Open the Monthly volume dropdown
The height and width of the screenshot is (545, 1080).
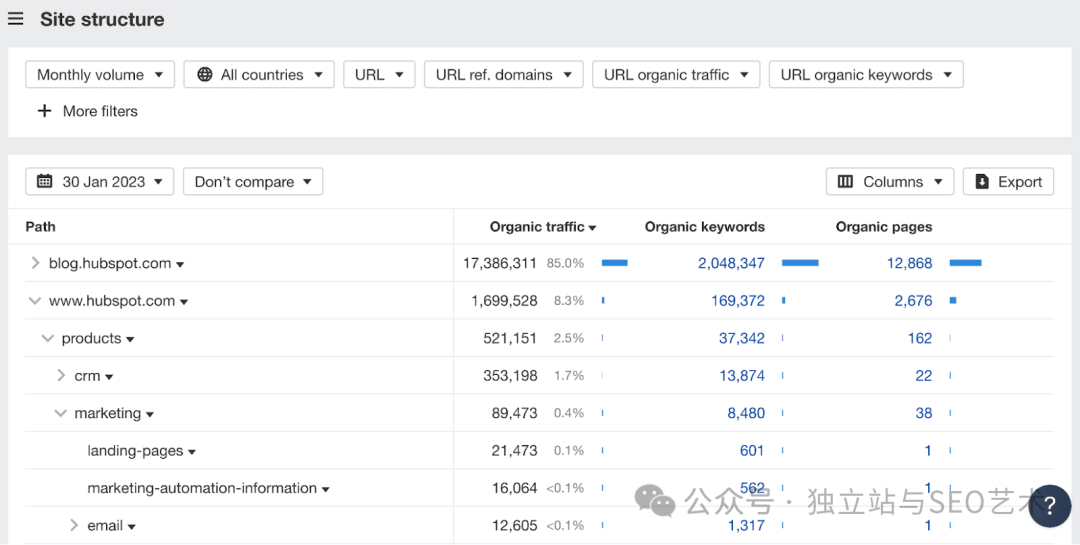coord(100,74)
